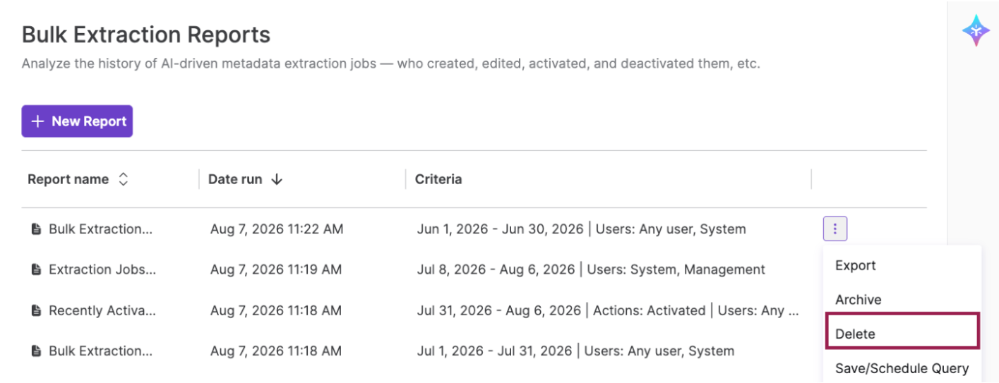
Task: Open Bulk Extraction report run 11:22 AM
Action: pyautogui.click(x=101, y=229)
